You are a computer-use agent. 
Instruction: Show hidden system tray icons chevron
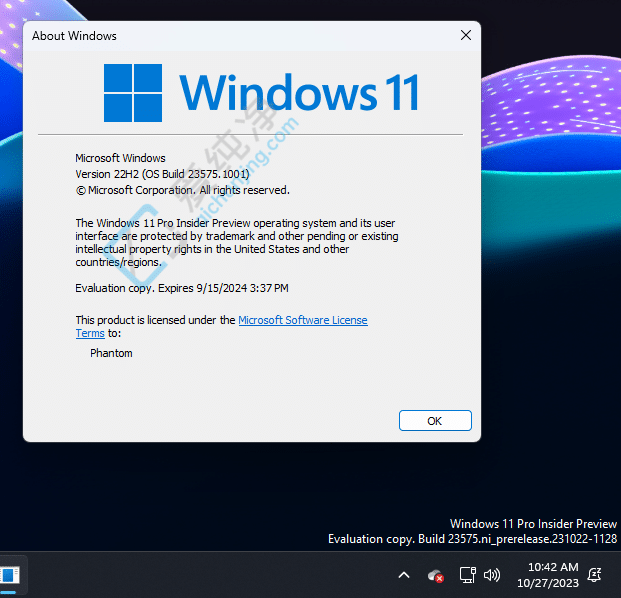coord(404,575)
